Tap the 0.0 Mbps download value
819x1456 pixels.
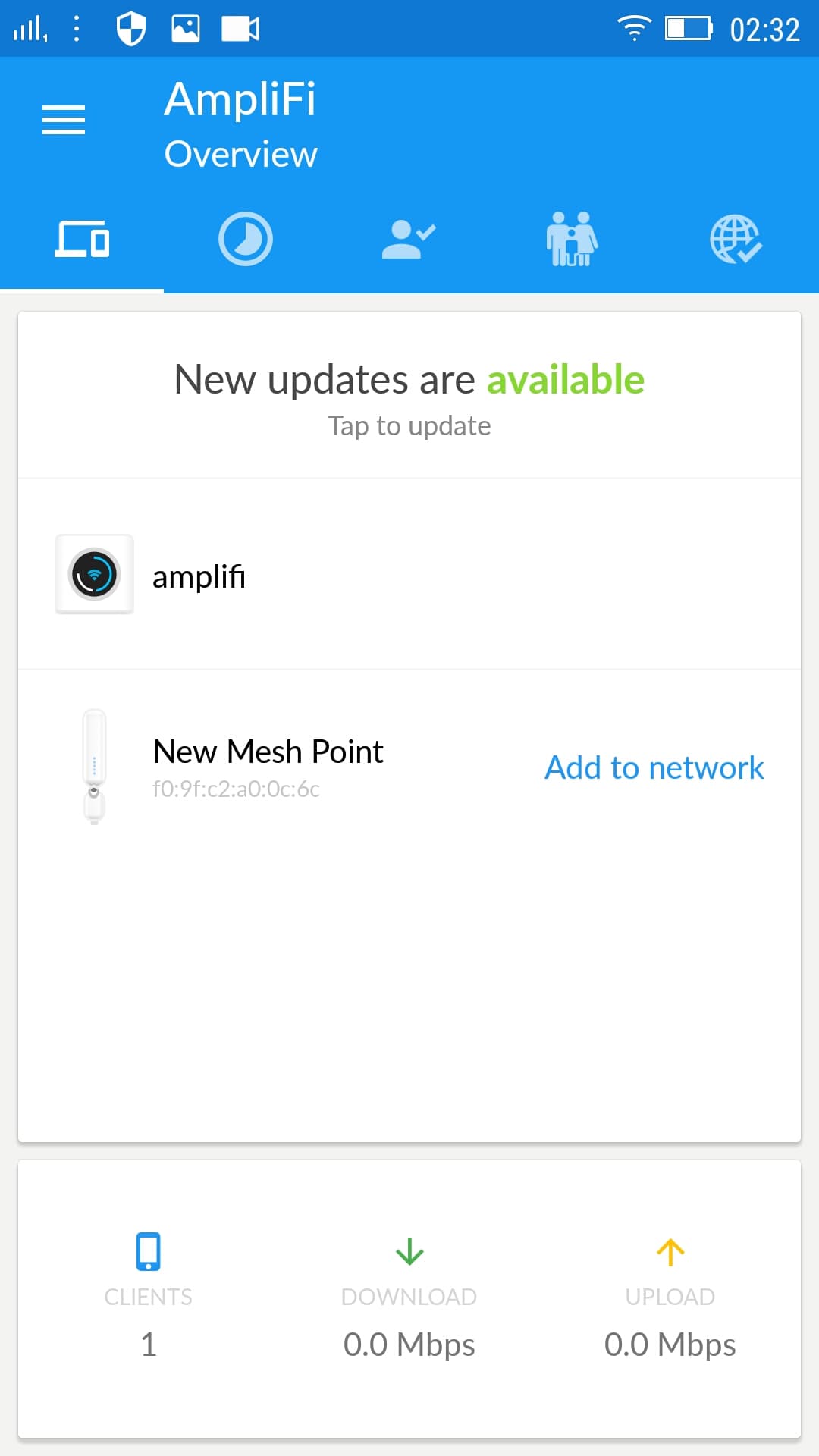click(x=409, y=1345)
